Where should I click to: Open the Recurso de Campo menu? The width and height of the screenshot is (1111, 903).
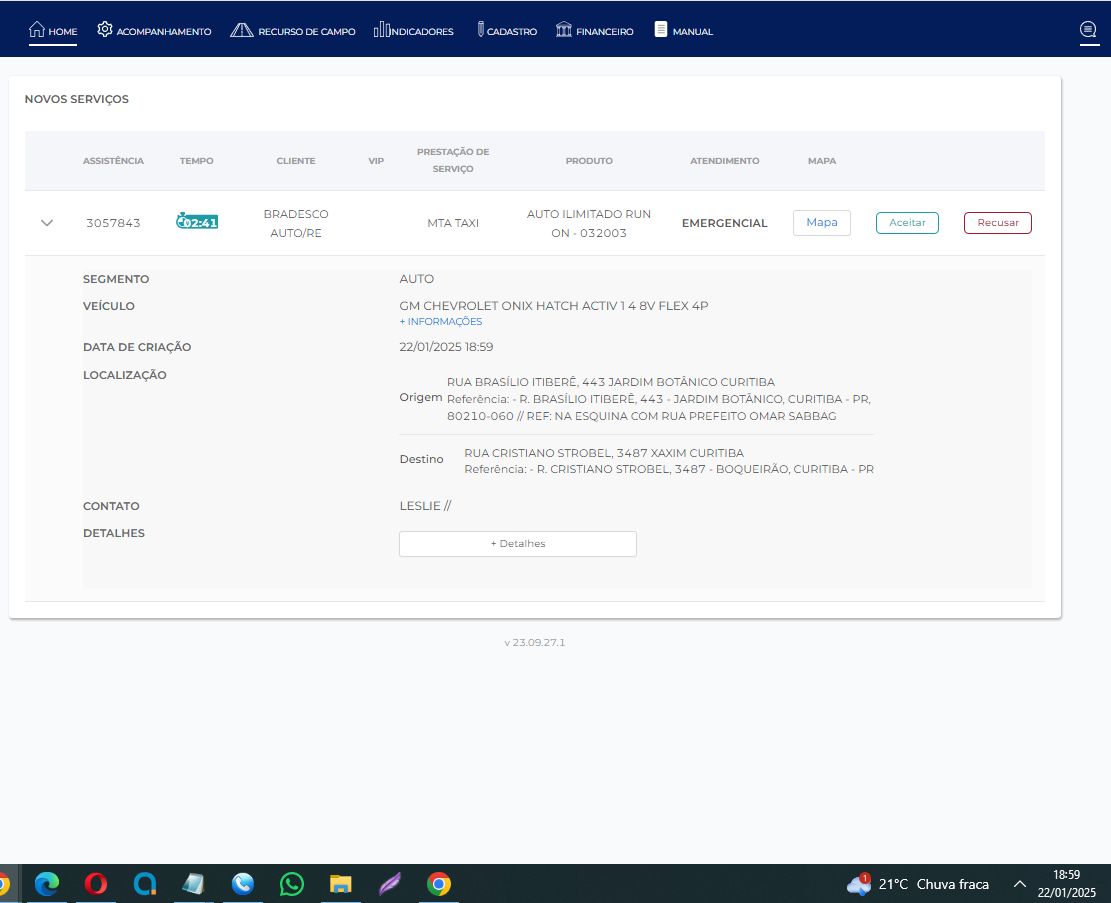pyautogui.click(x=293, y=31)
